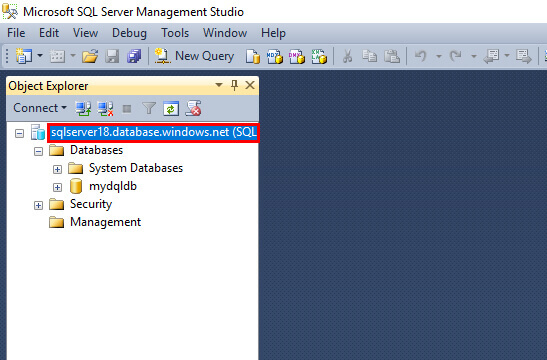This screenshot has height=360, width=547.
Task: Click the Connect Object Explorer icon
Action: (83, 108)
